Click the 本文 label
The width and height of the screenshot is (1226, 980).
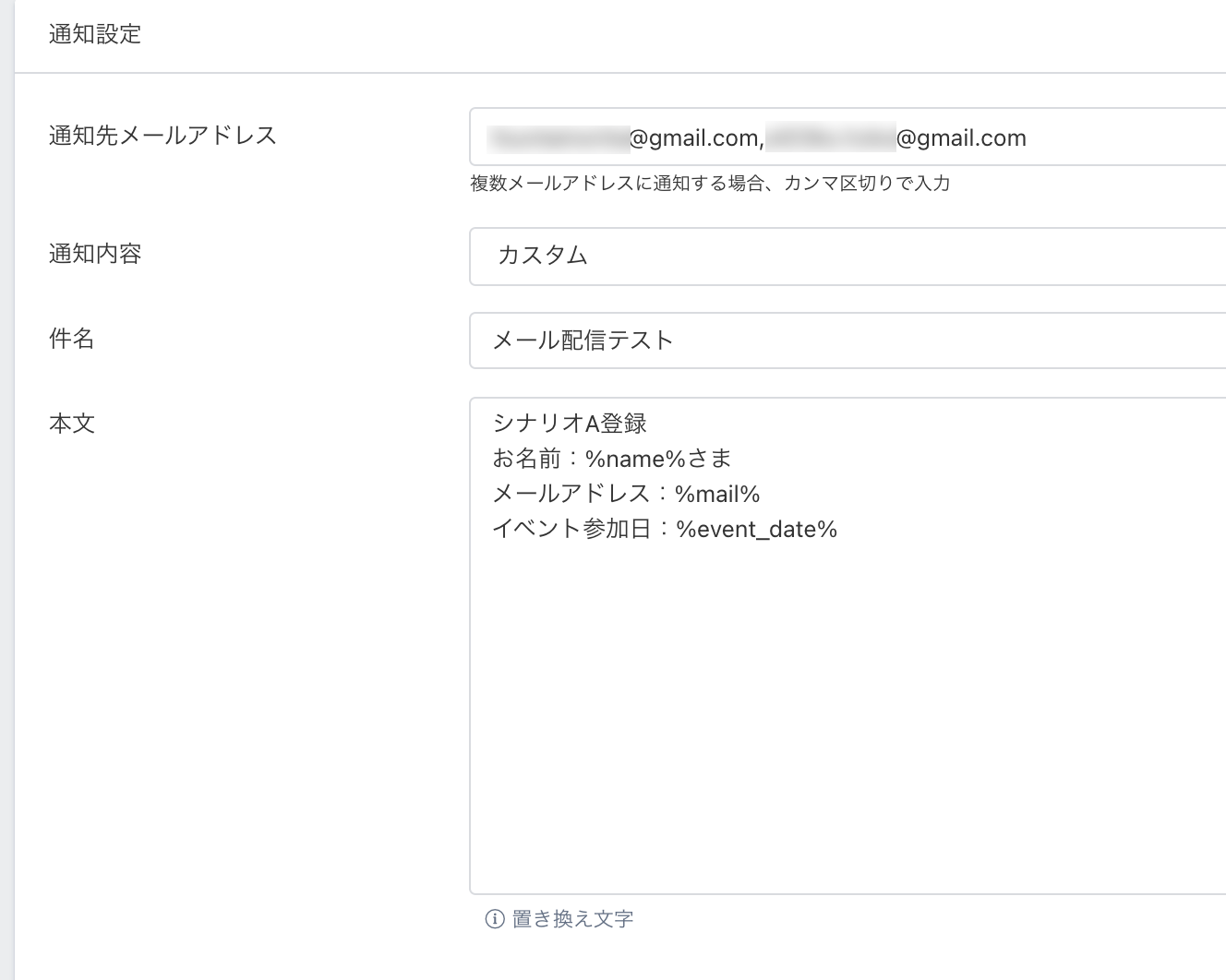[72, 424]
